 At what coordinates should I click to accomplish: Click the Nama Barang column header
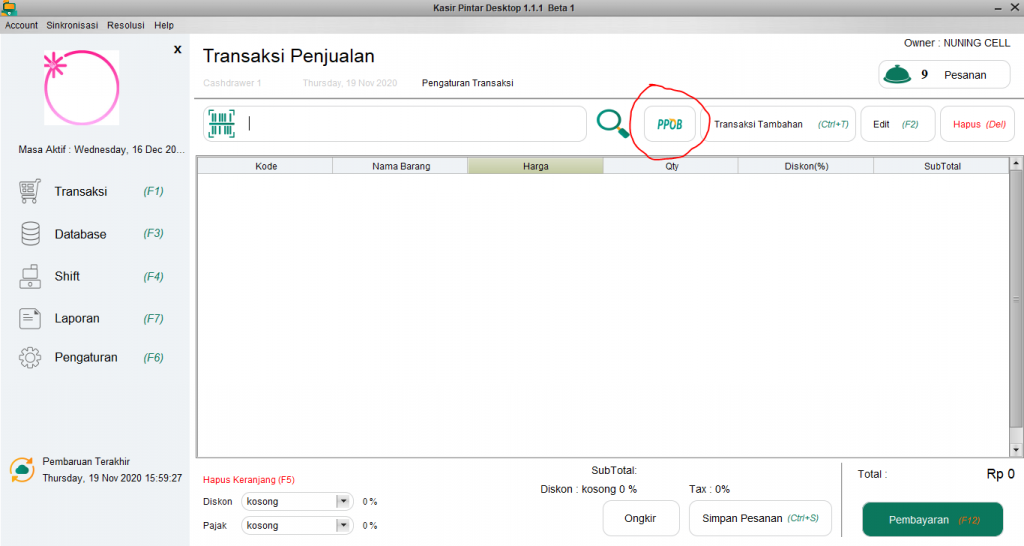pos(400,166)
